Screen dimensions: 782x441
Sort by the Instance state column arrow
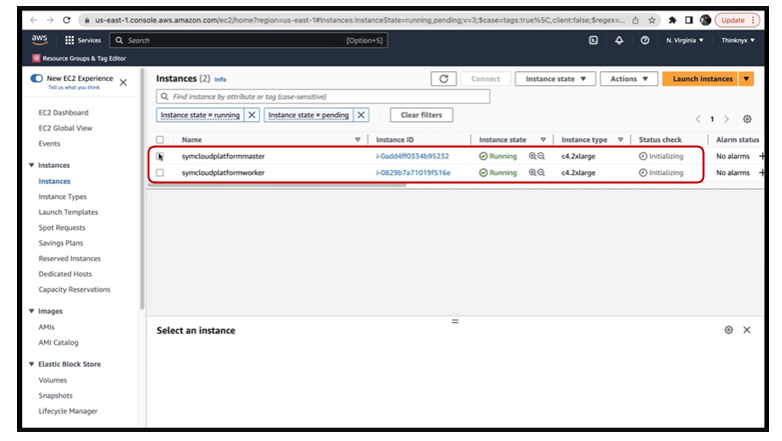pyautogui.click(x=543, y=140)
